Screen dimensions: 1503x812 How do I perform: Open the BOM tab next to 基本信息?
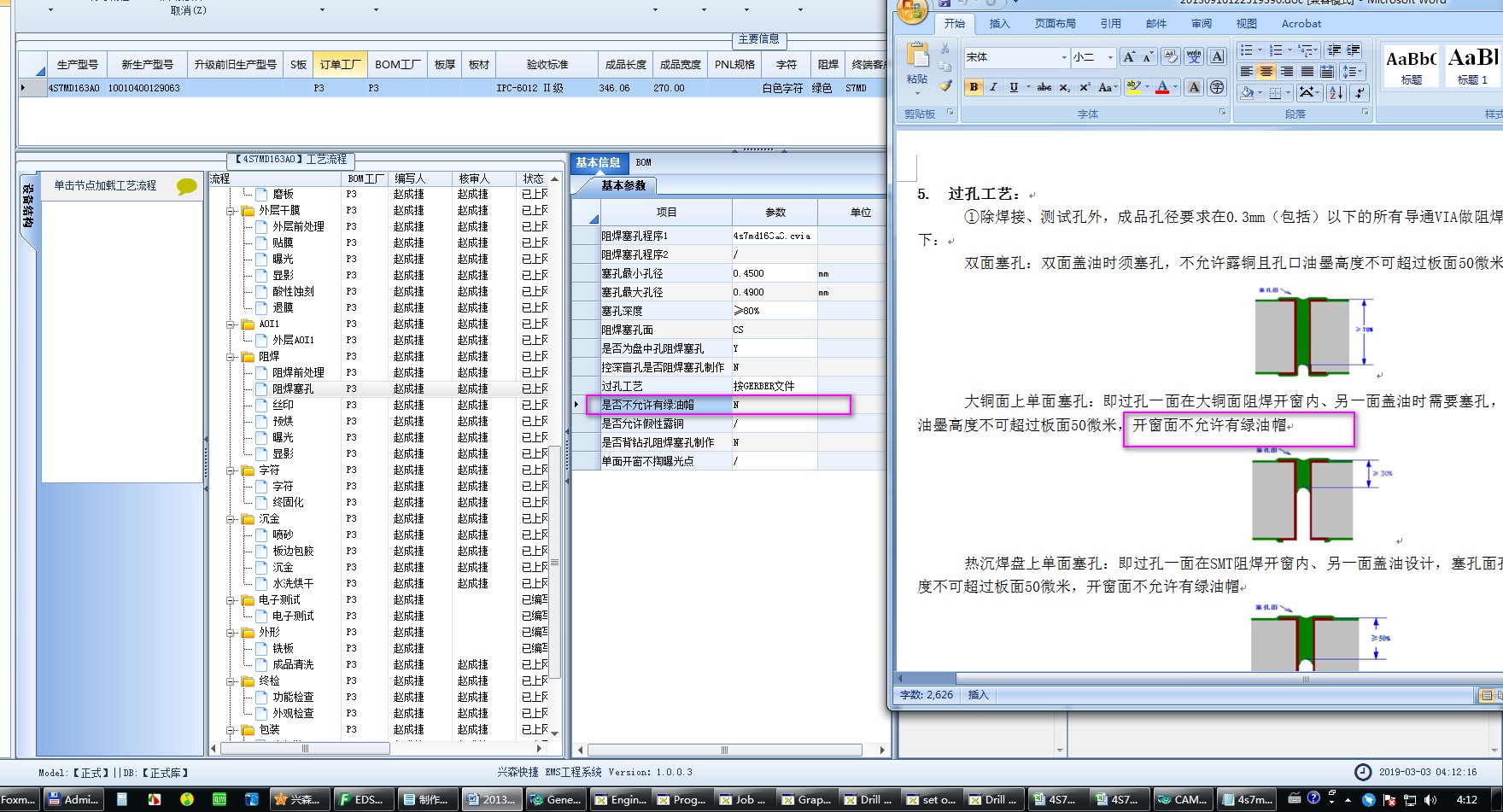pos(644,162)
